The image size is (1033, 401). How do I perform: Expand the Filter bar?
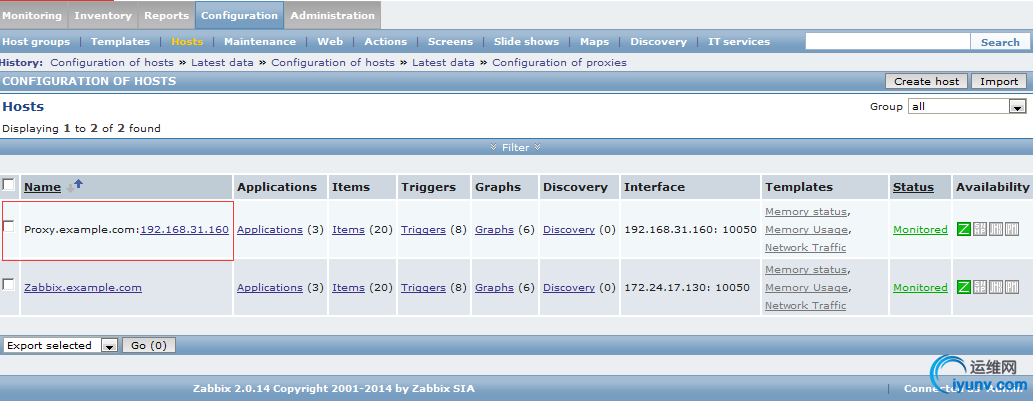tap(516, 147)
